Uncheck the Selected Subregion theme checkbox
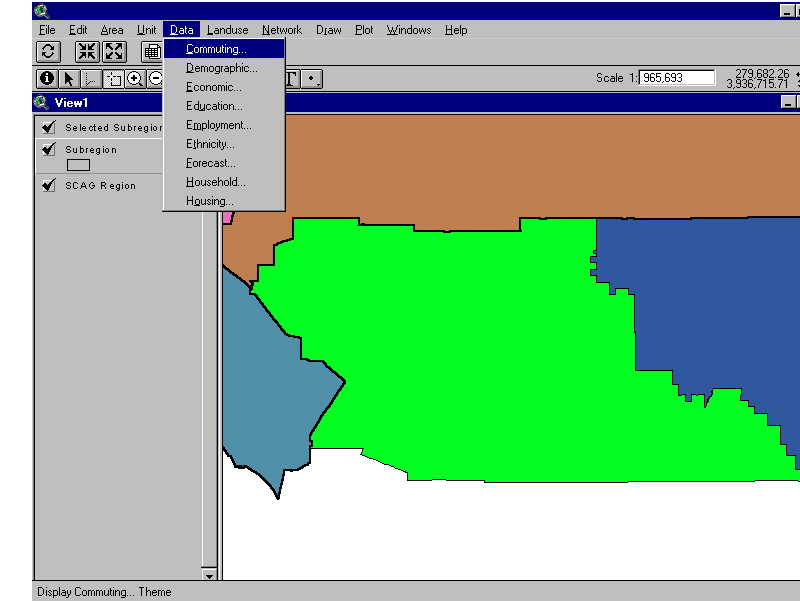 click(48, 127)
